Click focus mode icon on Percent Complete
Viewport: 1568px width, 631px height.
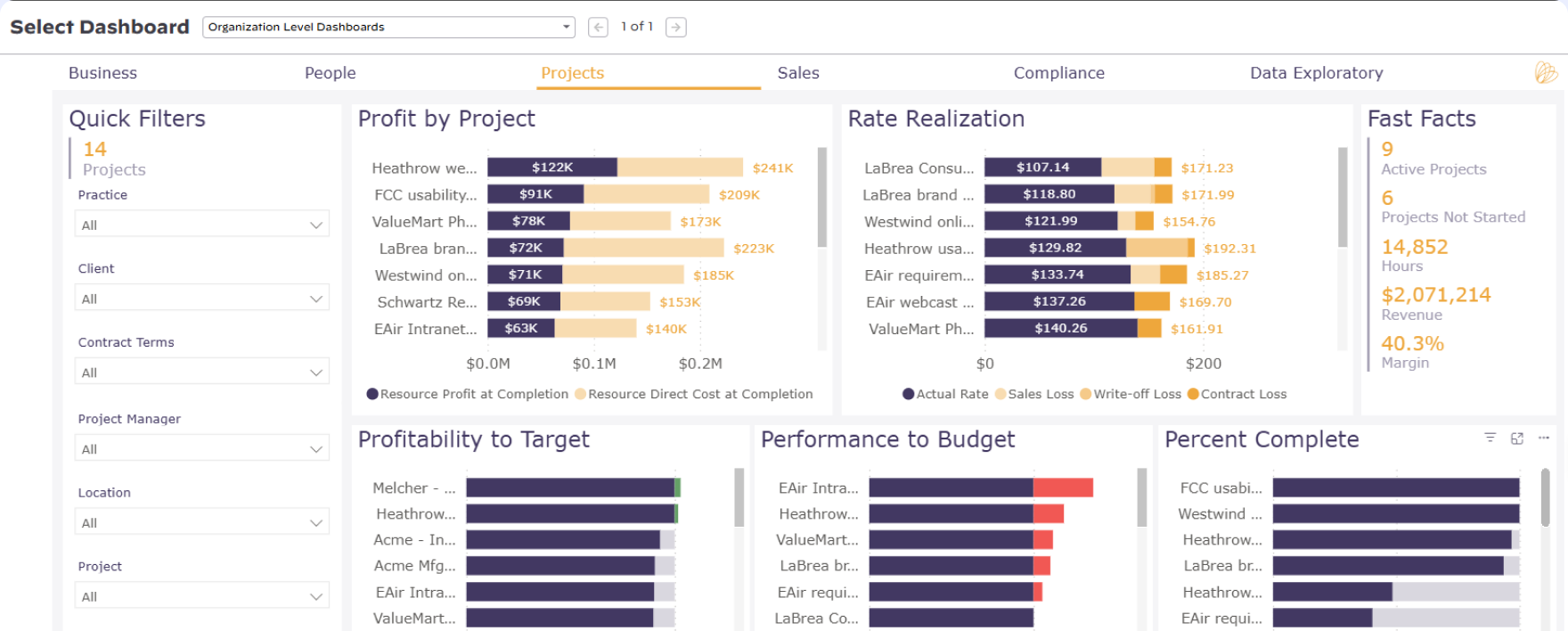[1517, 438]
